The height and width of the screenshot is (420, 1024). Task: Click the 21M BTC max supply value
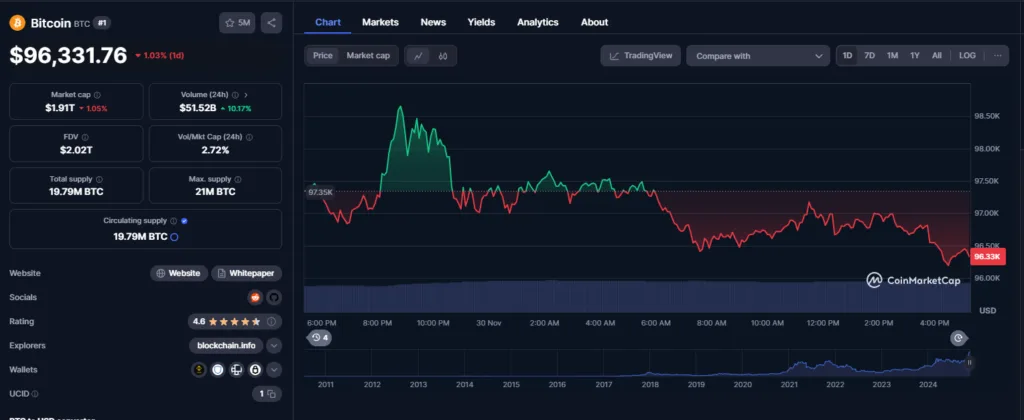click(x=216, y=191)
